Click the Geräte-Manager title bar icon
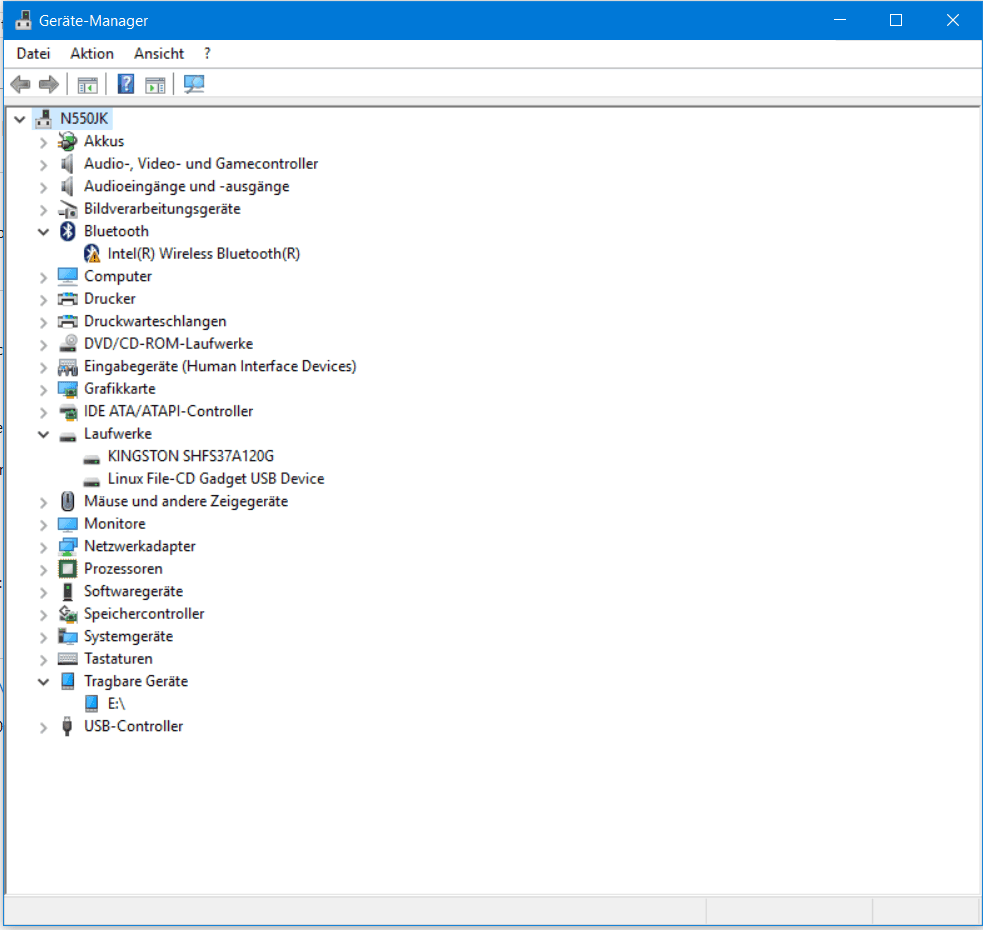Screen dimensions: 983x930 point(23,20)
